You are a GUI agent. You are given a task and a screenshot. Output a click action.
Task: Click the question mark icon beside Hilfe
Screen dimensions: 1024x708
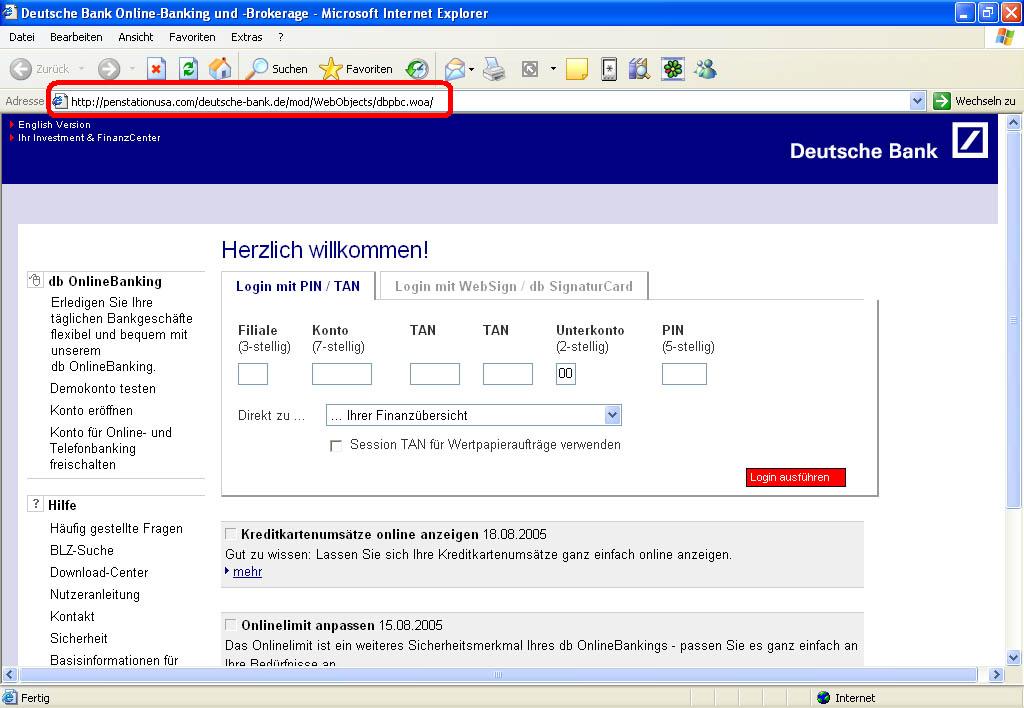(35, 504)
